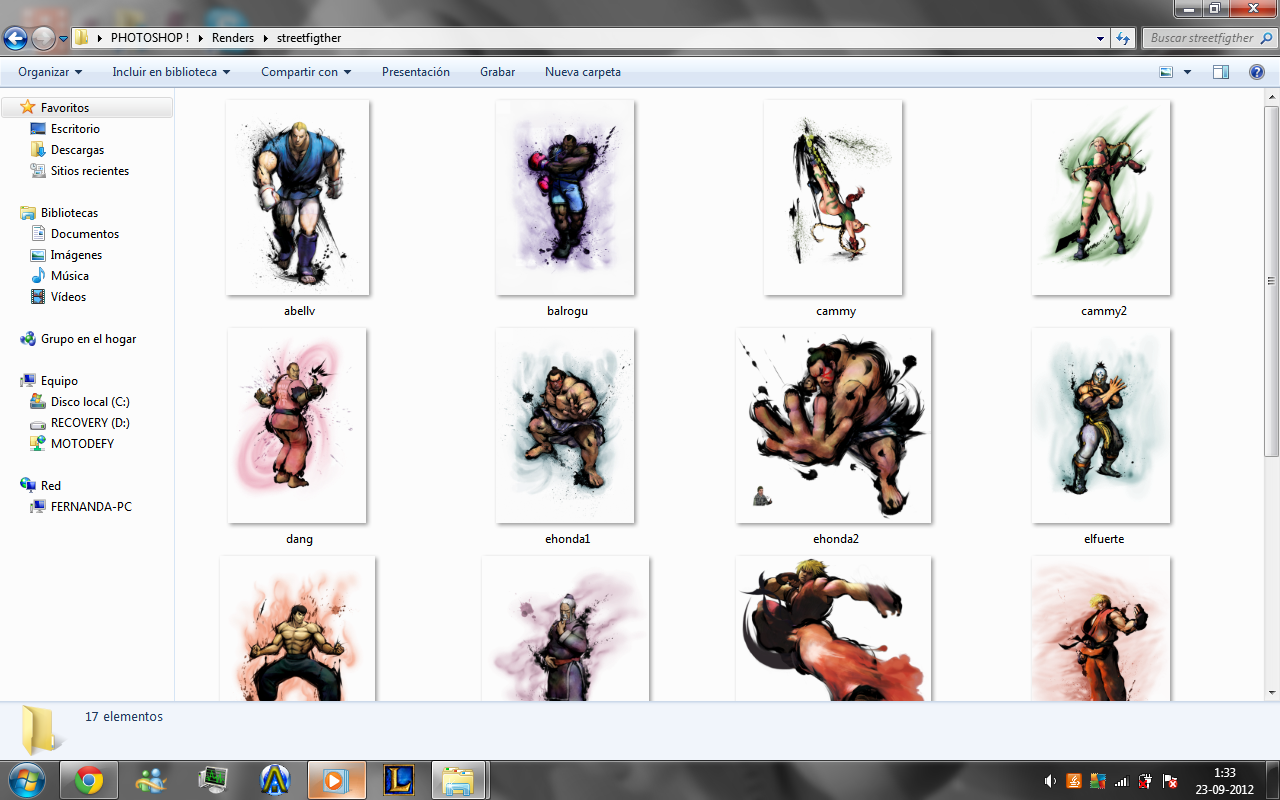Open the Windows Start button
Image resolution: width=1280 pixels, height=800 pixels.
click(x=25, y=779)
